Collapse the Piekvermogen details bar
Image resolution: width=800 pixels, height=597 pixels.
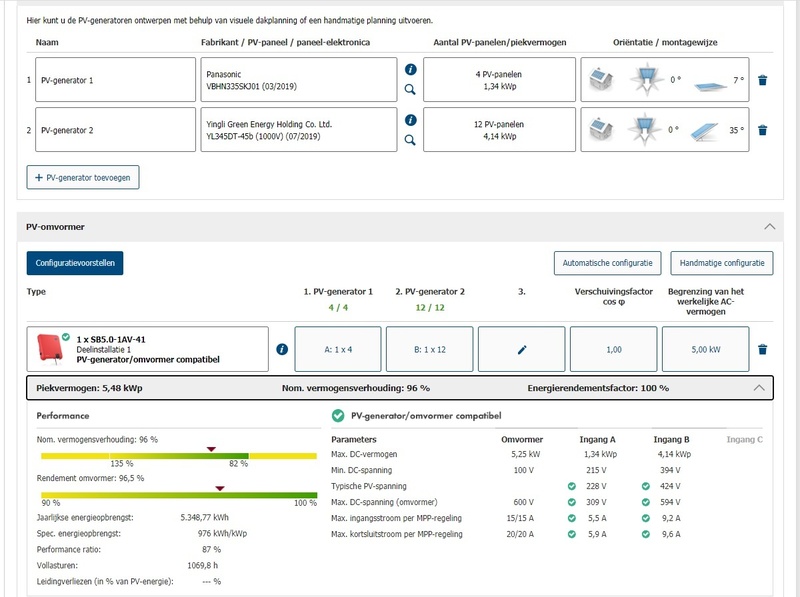(759, 388)
